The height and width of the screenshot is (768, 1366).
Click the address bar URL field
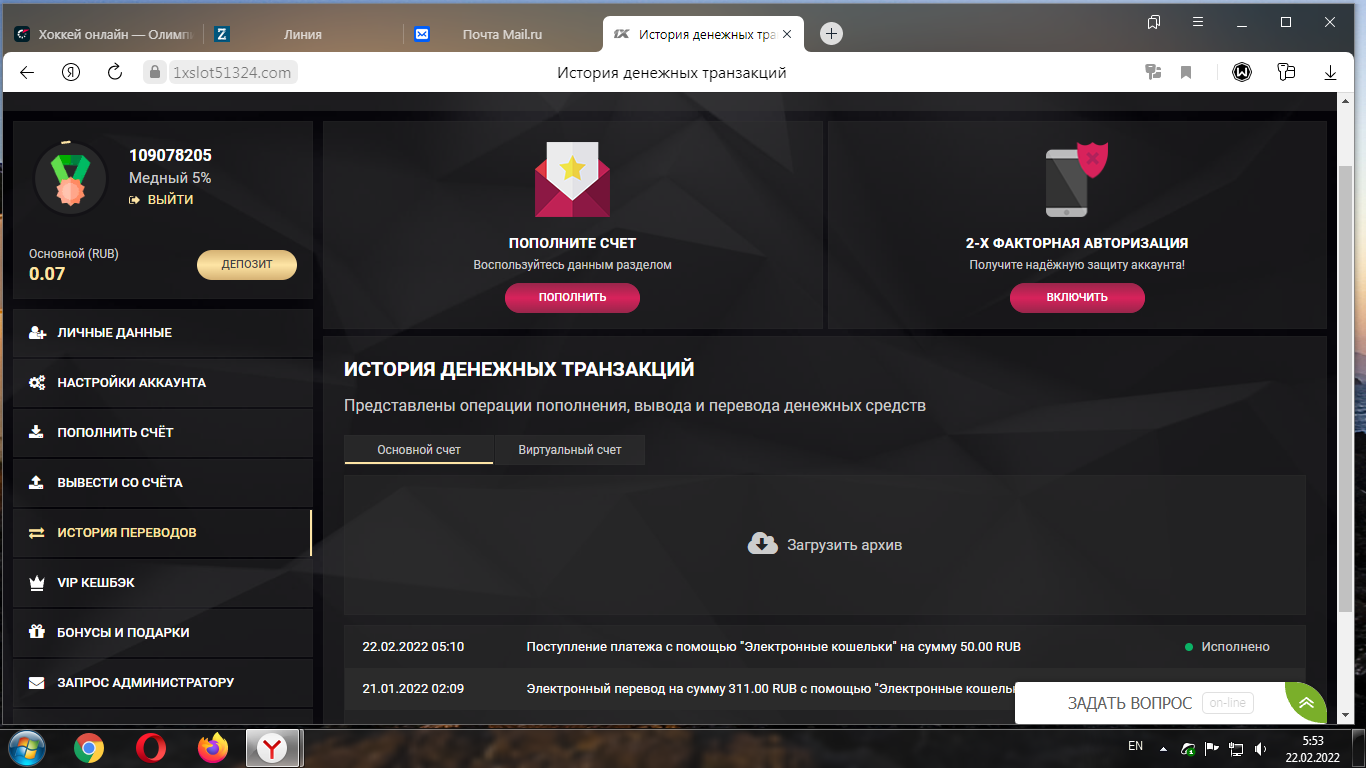(x=232, y=72)
